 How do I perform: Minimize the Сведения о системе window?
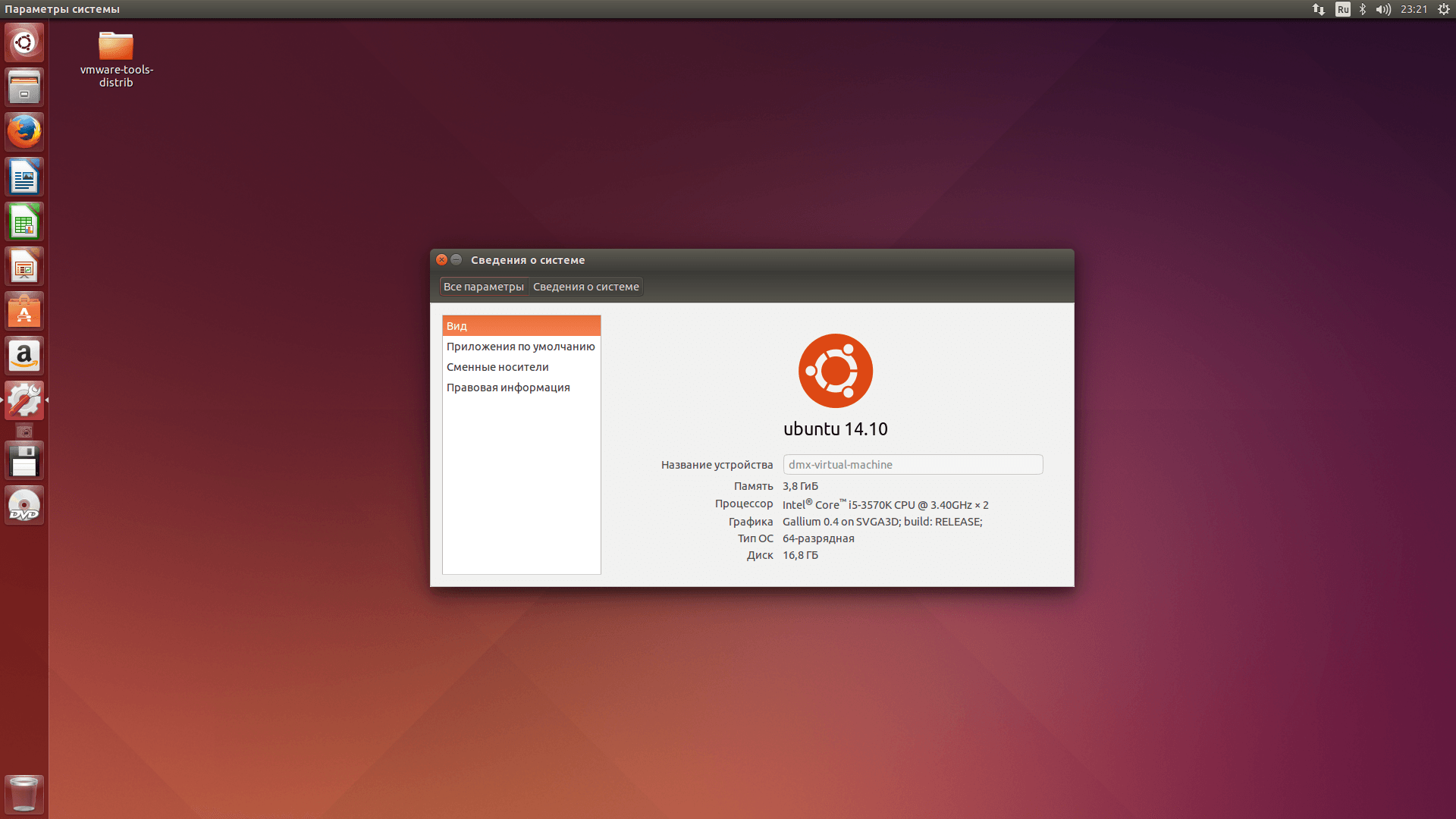point(456,259)
